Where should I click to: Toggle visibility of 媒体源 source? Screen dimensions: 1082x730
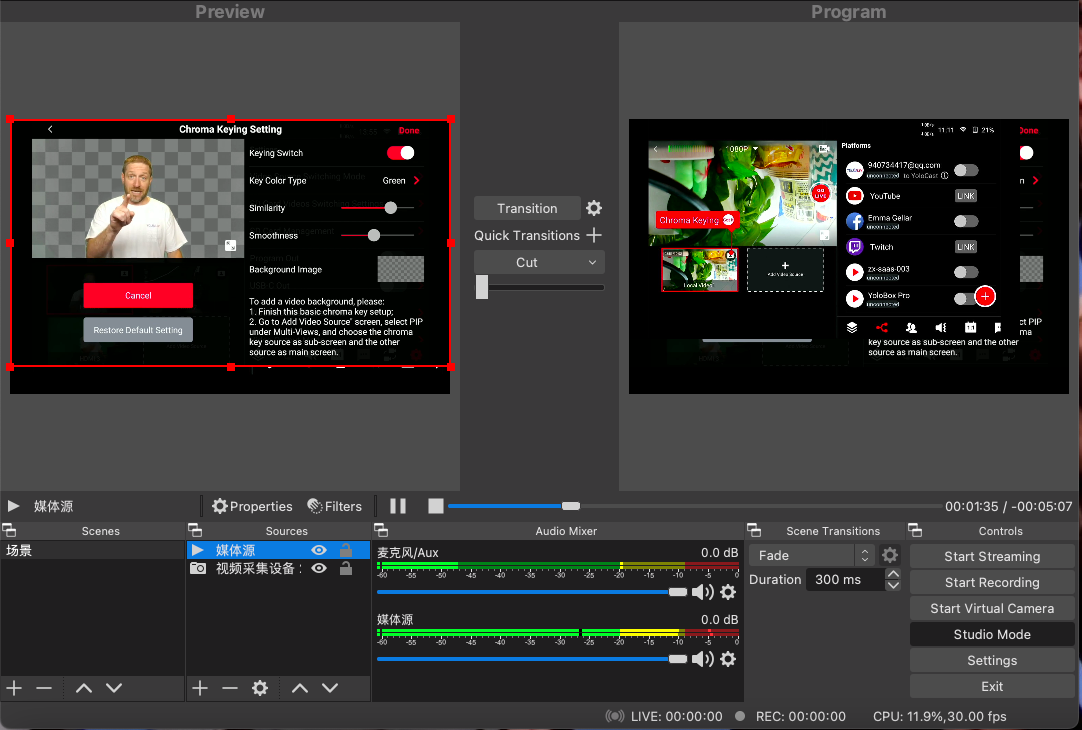319,550
